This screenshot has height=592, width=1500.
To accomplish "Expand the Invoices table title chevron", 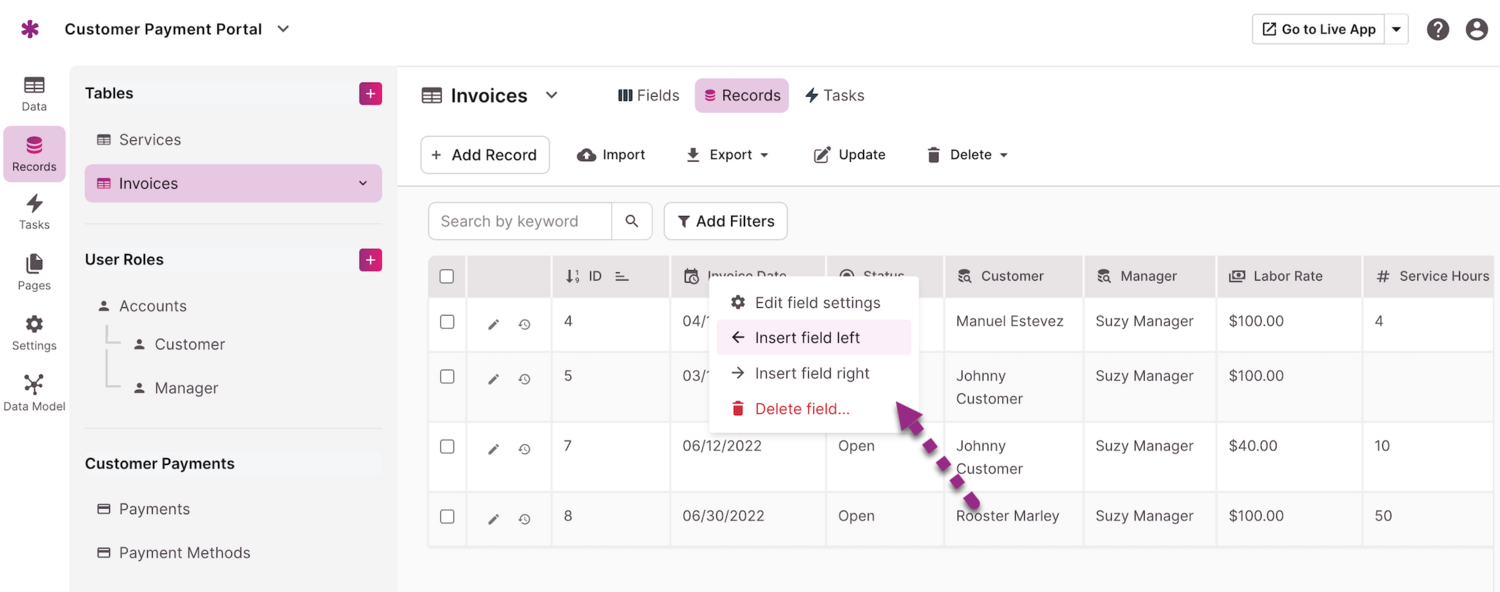I will [551, 95].
